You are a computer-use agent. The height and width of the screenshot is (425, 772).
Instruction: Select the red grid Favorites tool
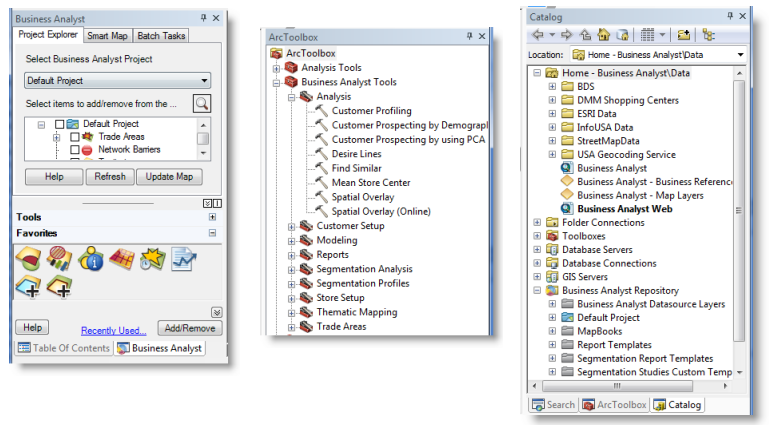122,258
